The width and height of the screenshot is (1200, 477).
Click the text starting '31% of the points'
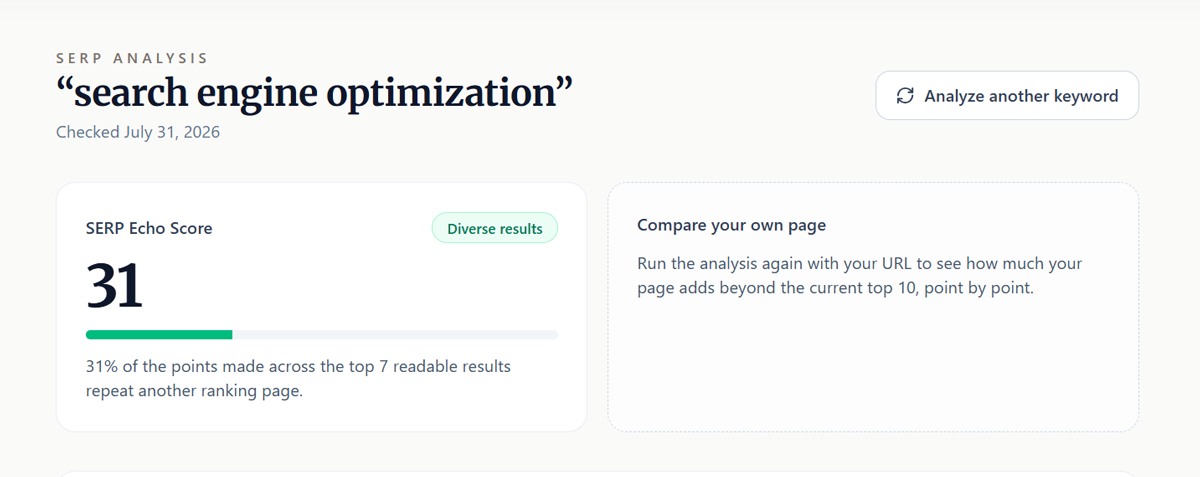coord(298,367)
